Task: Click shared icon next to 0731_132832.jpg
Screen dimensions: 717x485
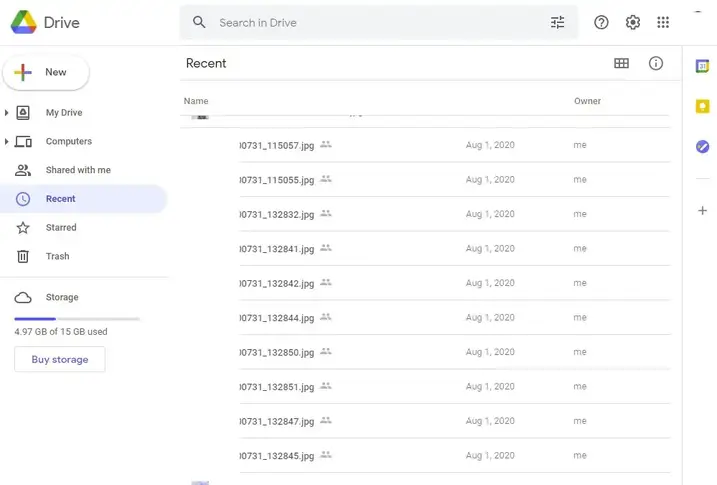Action: [x=326, y=213]
